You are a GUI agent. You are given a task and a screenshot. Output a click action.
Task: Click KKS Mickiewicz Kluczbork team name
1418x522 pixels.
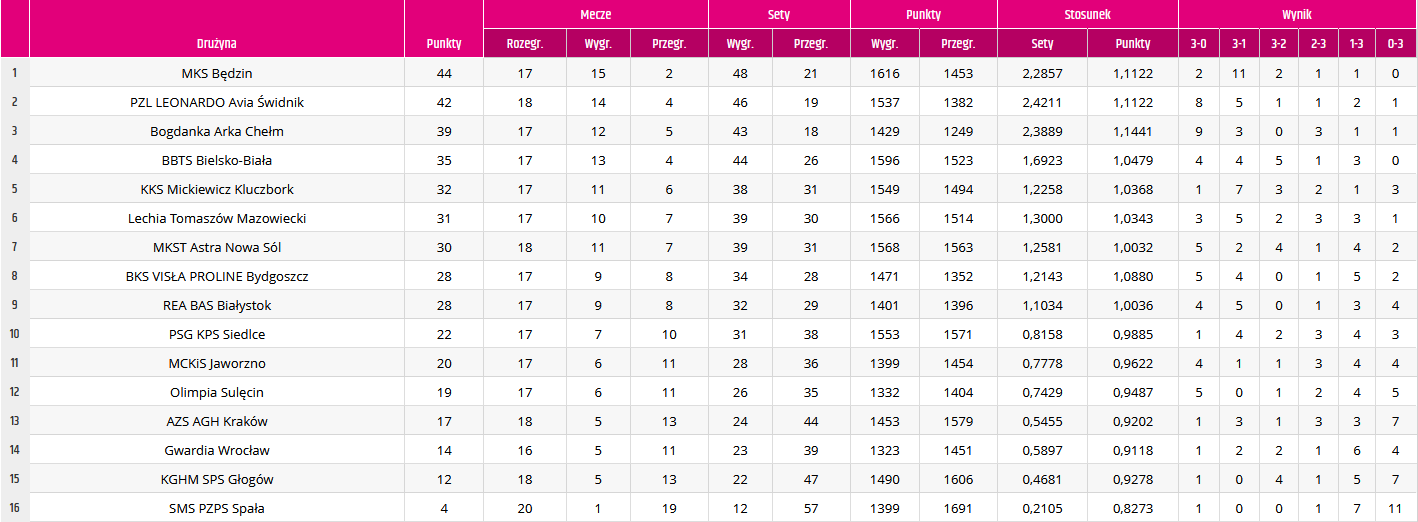(217, 189)
